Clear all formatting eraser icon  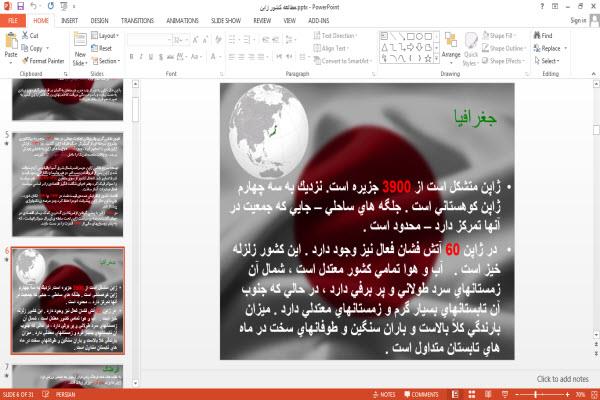click(218, 40)
